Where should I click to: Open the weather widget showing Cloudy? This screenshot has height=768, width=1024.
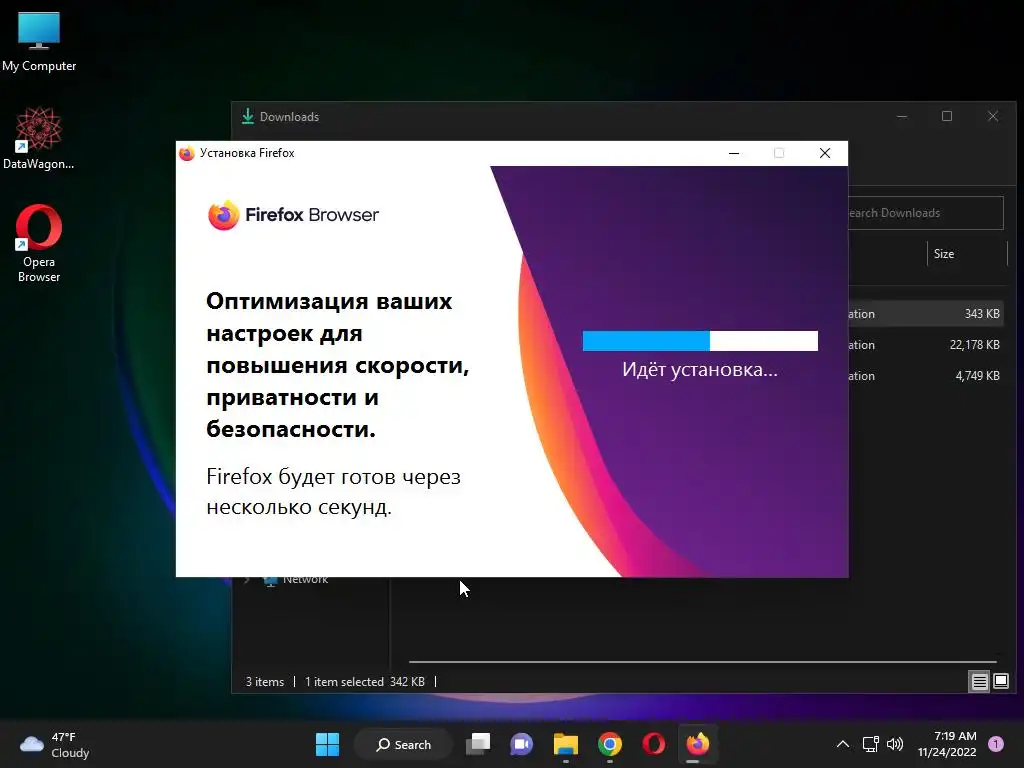55,744
